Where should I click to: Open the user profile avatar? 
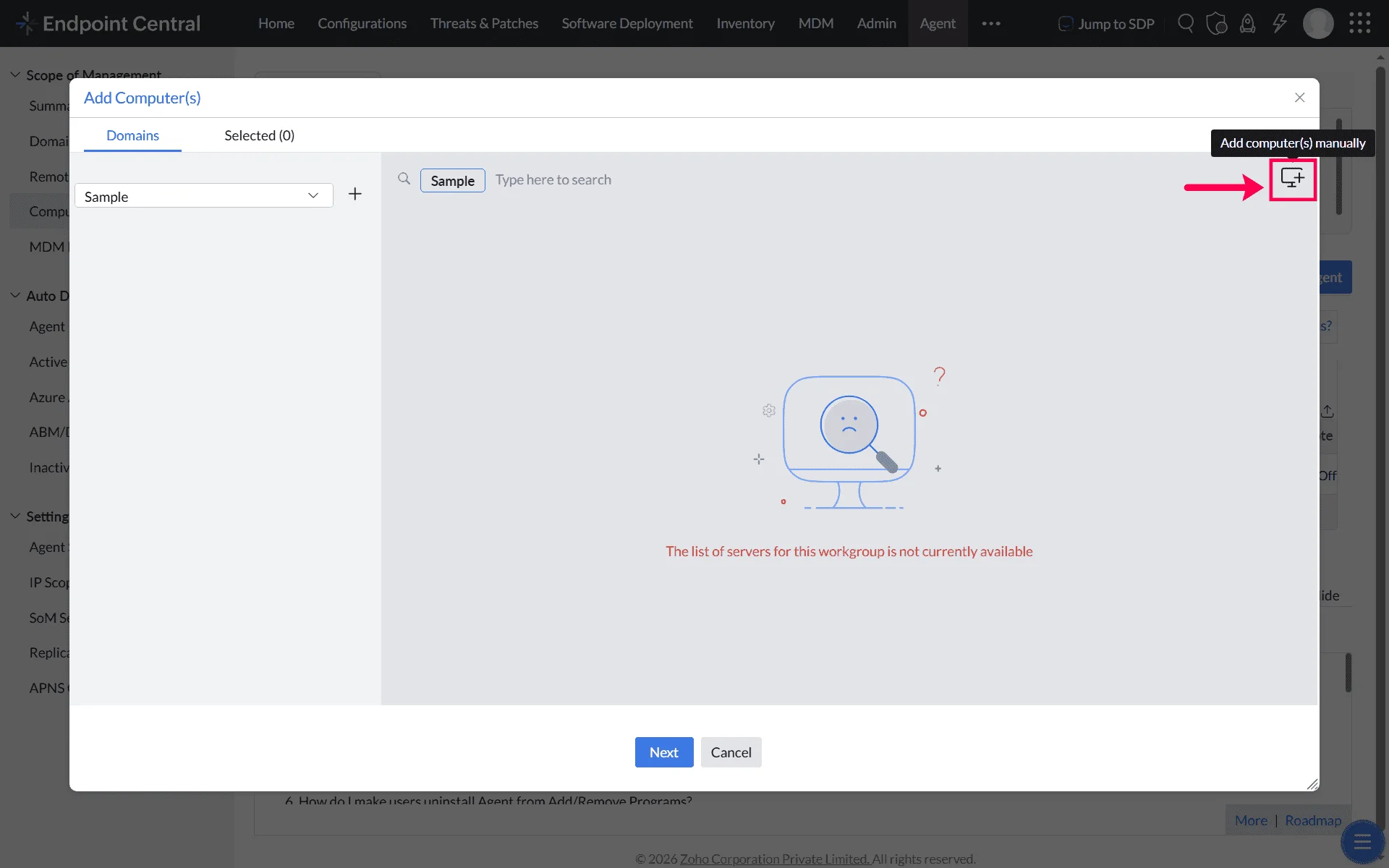coord(1318,23)
